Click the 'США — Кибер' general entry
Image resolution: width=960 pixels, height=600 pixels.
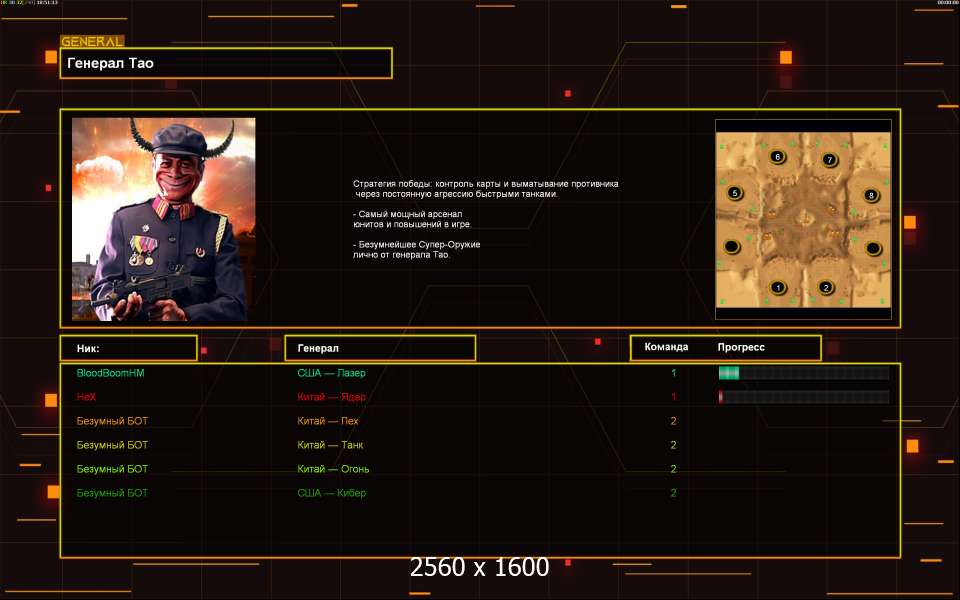coord(331,493)
